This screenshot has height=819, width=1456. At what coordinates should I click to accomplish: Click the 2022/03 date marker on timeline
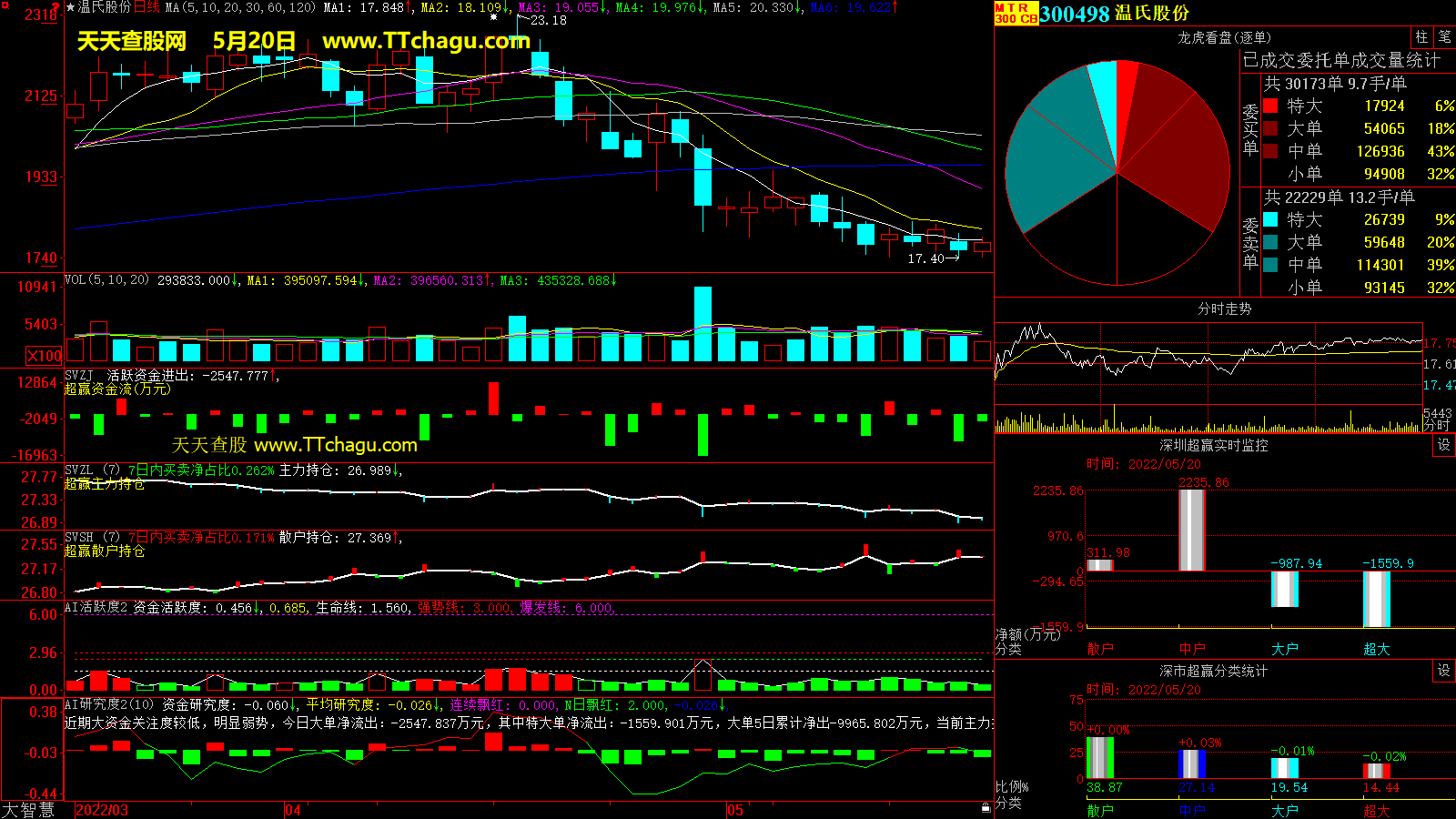102,810
